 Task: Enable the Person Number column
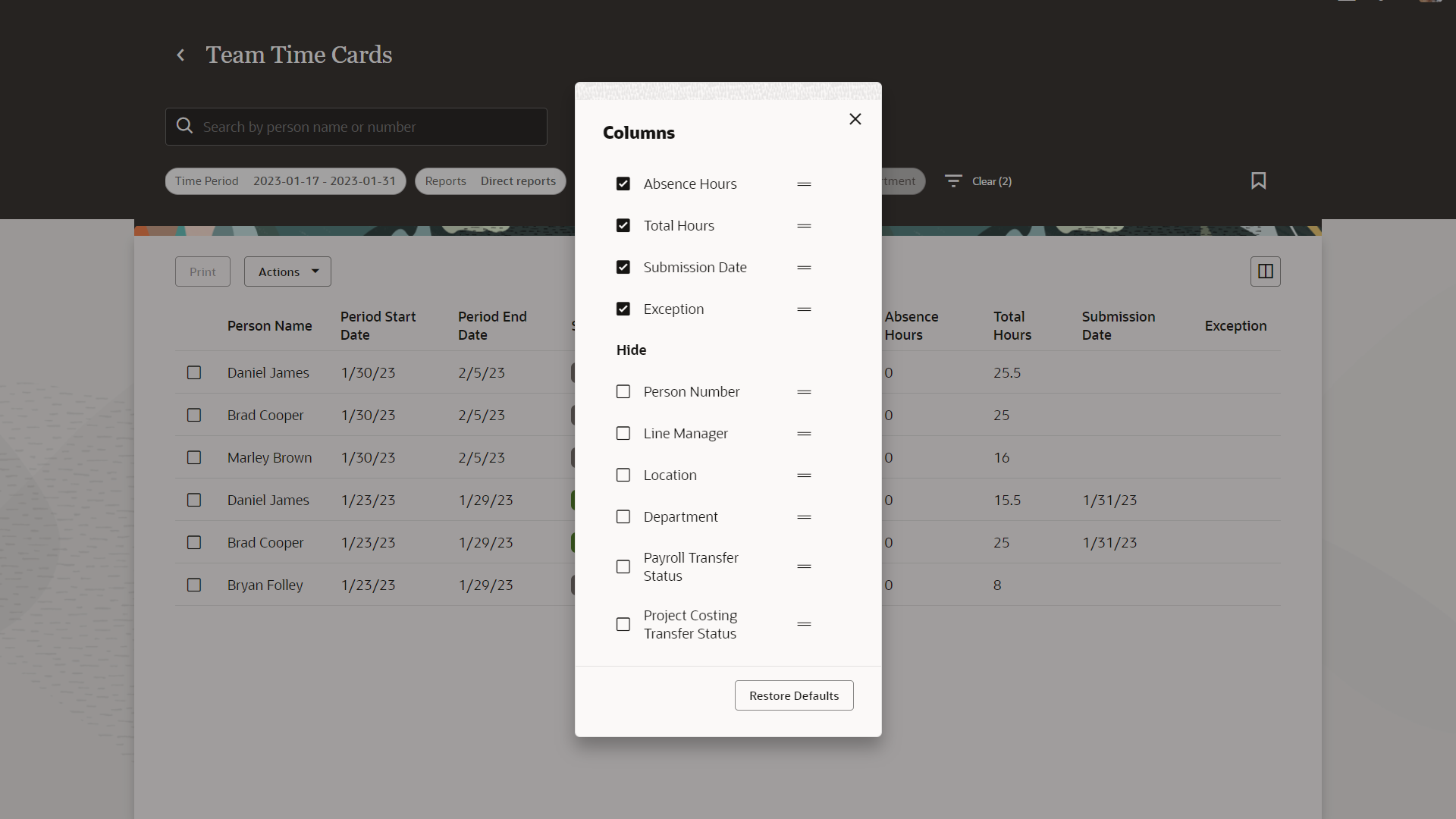(x=623, y=392)
